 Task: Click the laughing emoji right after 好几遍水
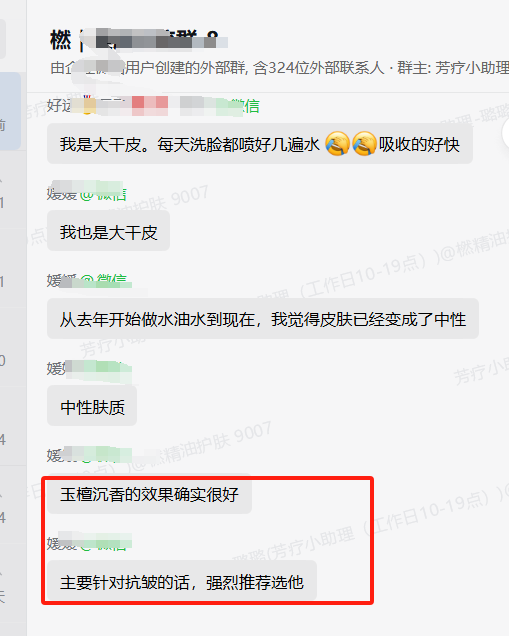(337, 144)
